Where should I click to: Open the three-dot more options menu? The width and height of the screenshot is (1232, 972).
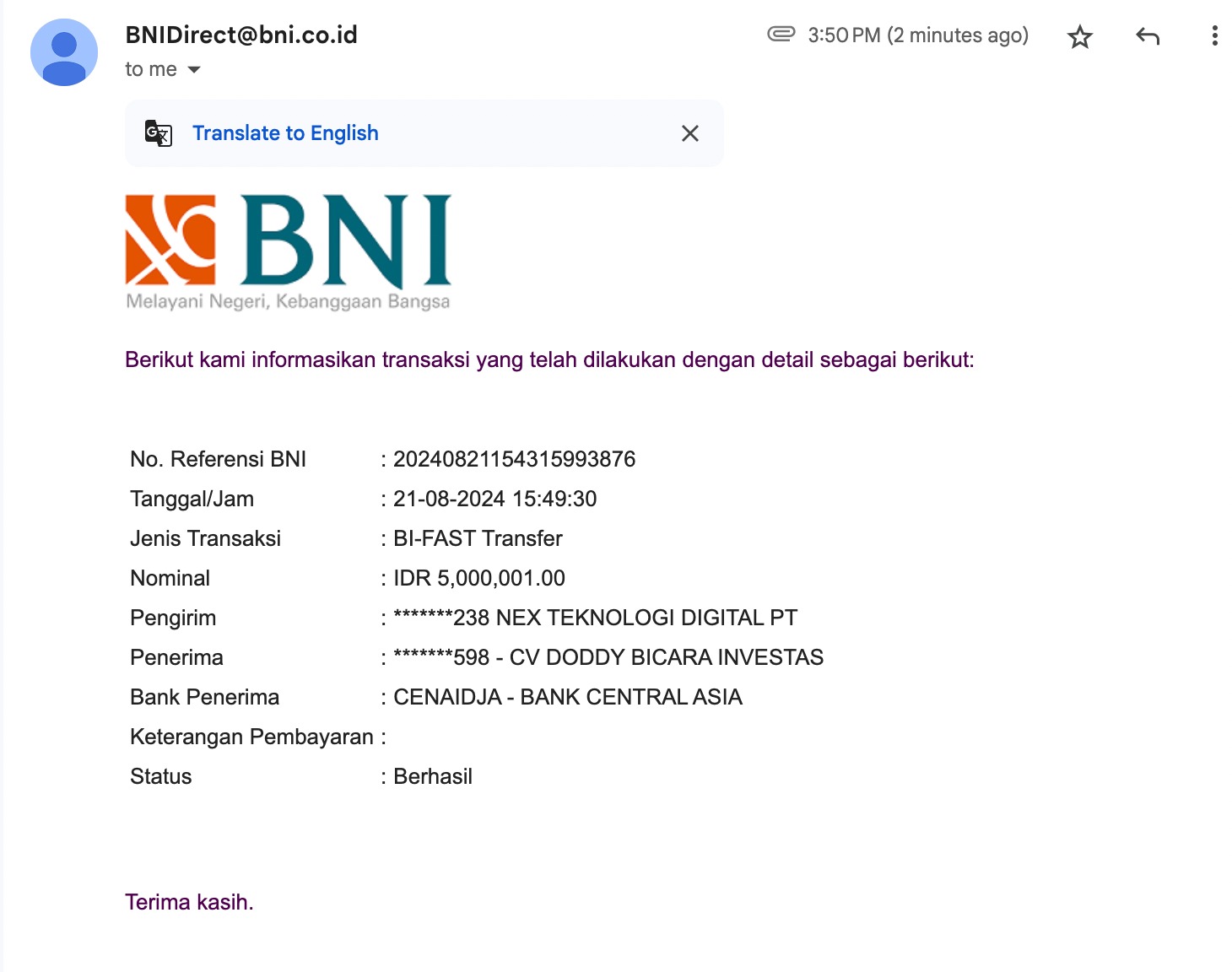[x=1214, y=35]
